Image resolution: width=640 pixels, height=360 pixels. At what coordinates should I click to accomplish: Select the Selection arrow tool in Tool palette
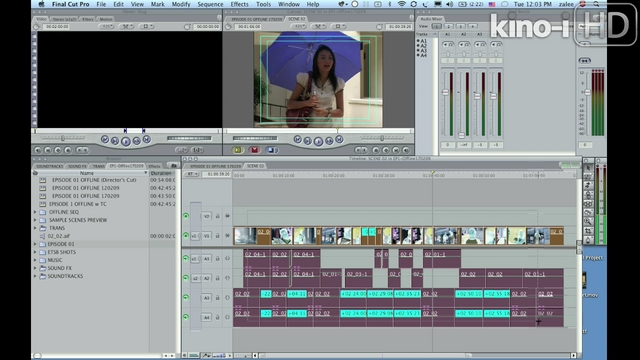tap(588, 167)
